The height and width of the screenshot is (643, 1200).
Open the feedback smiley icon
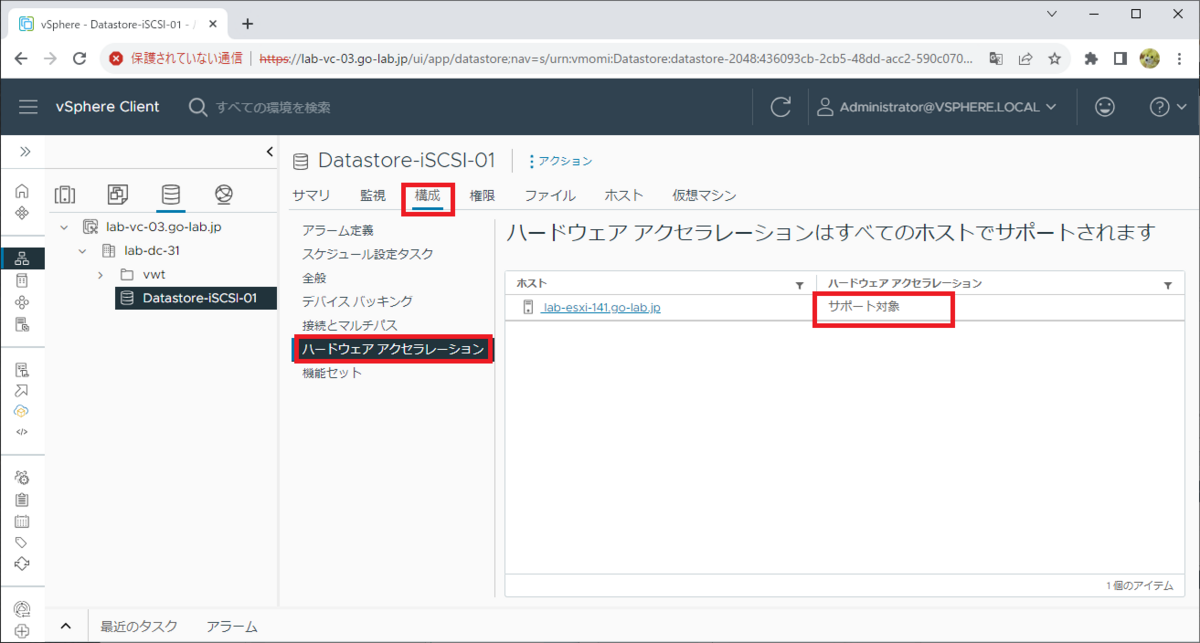tap(1104, 106)
